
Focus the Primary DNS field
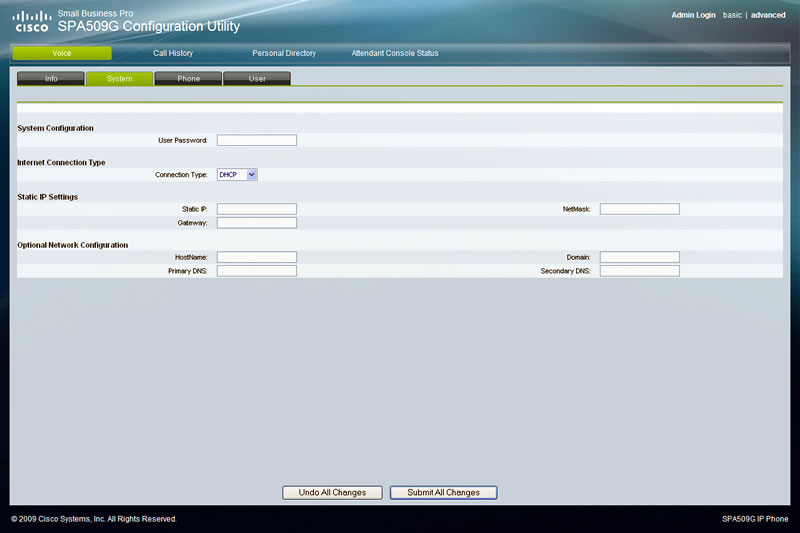tap(257, 271)
